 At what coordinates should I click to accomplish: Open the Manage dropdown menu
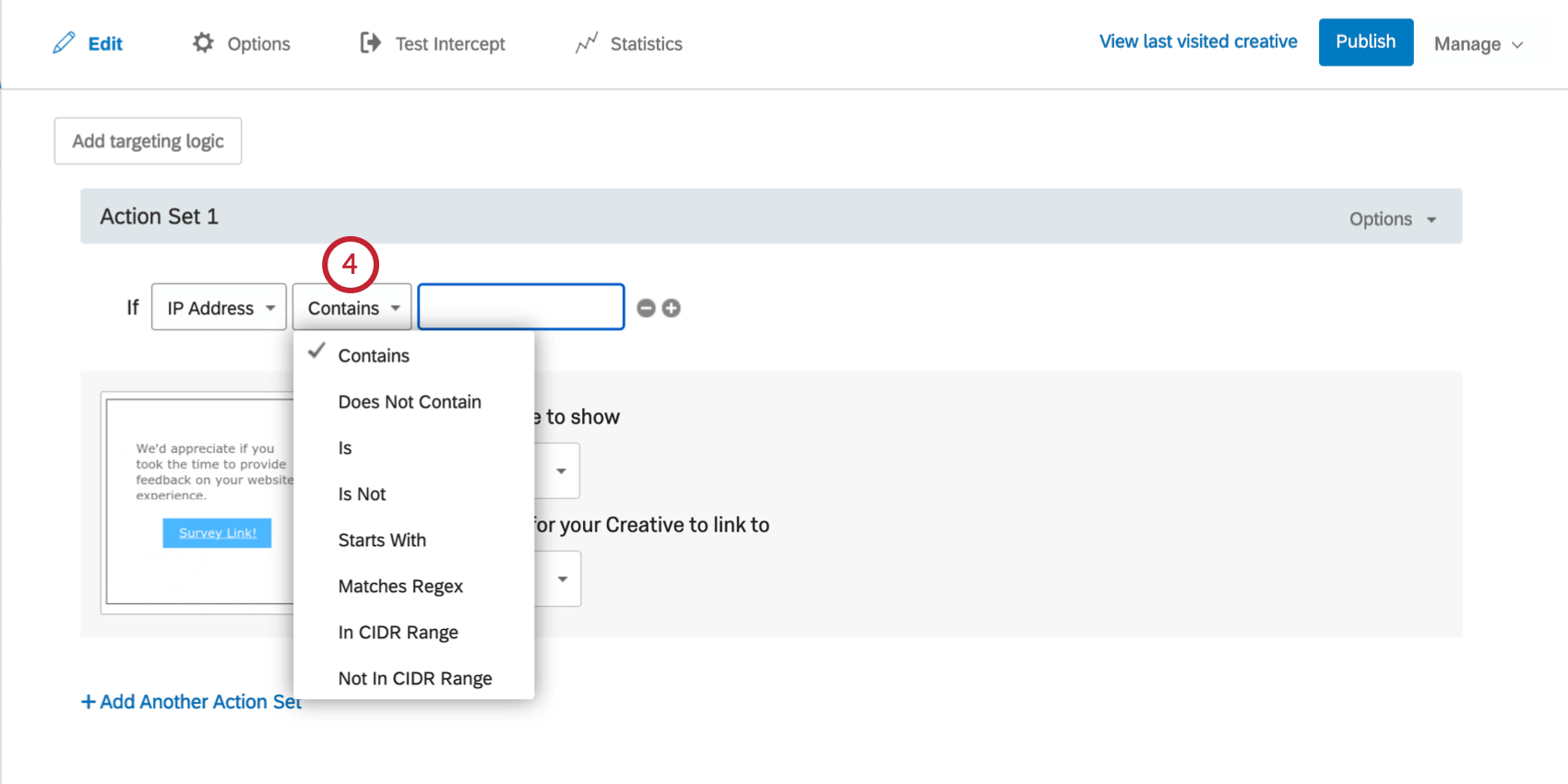1478,44
